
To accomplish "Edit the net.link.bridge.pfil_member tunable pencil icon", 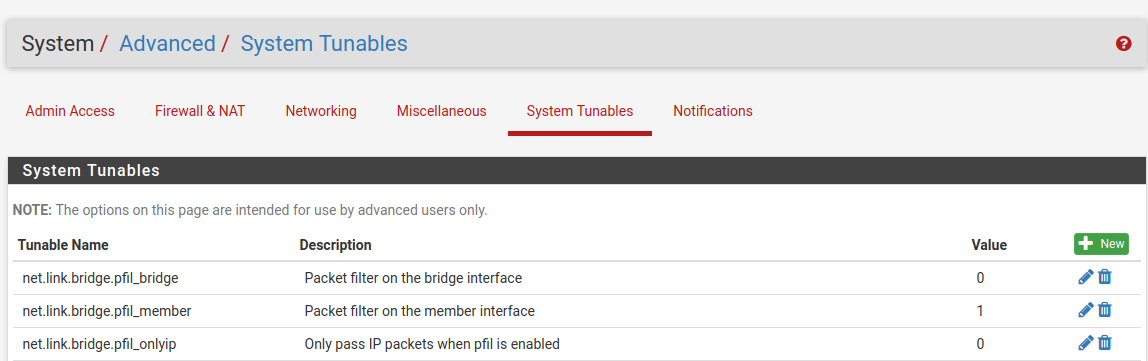I will (x=1086, y=310).
